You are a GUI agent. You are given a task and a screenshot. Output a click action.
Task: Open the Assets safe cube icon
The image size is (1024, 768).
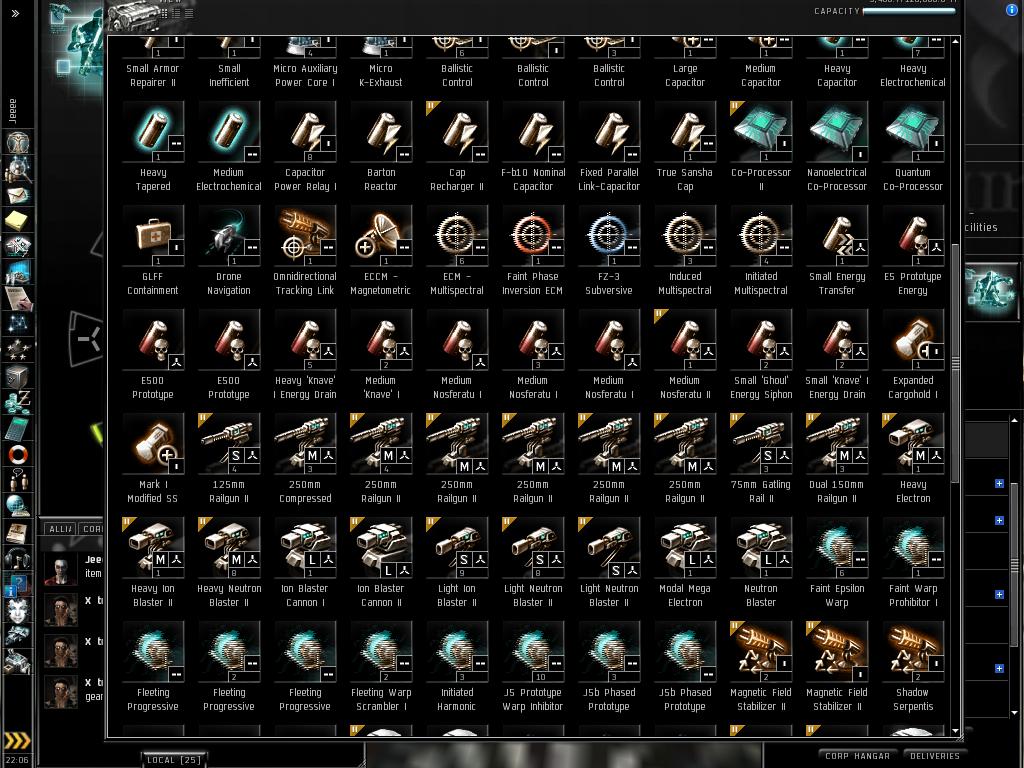point(17,376)
